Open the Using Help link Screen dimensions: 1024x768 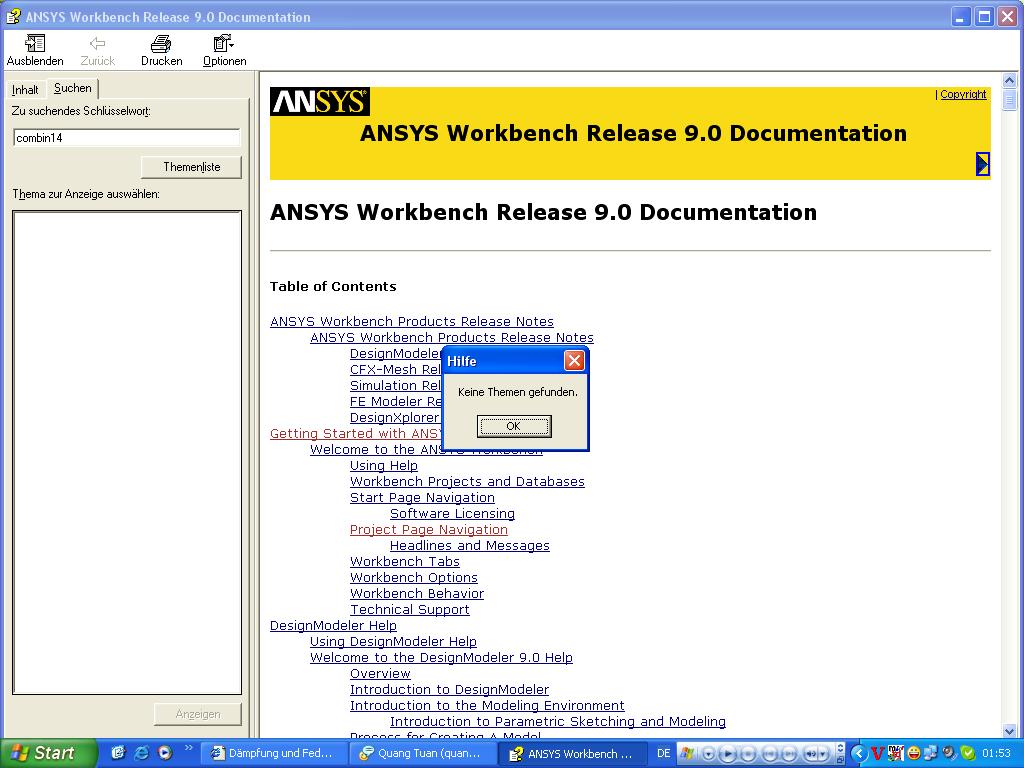click(x=384, y=466)
